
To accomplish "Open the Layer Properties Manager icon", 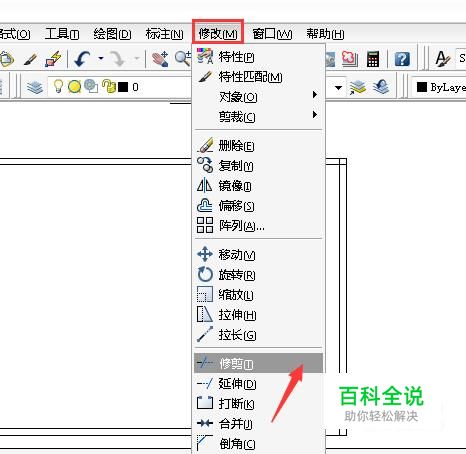I will coord(35,87).
